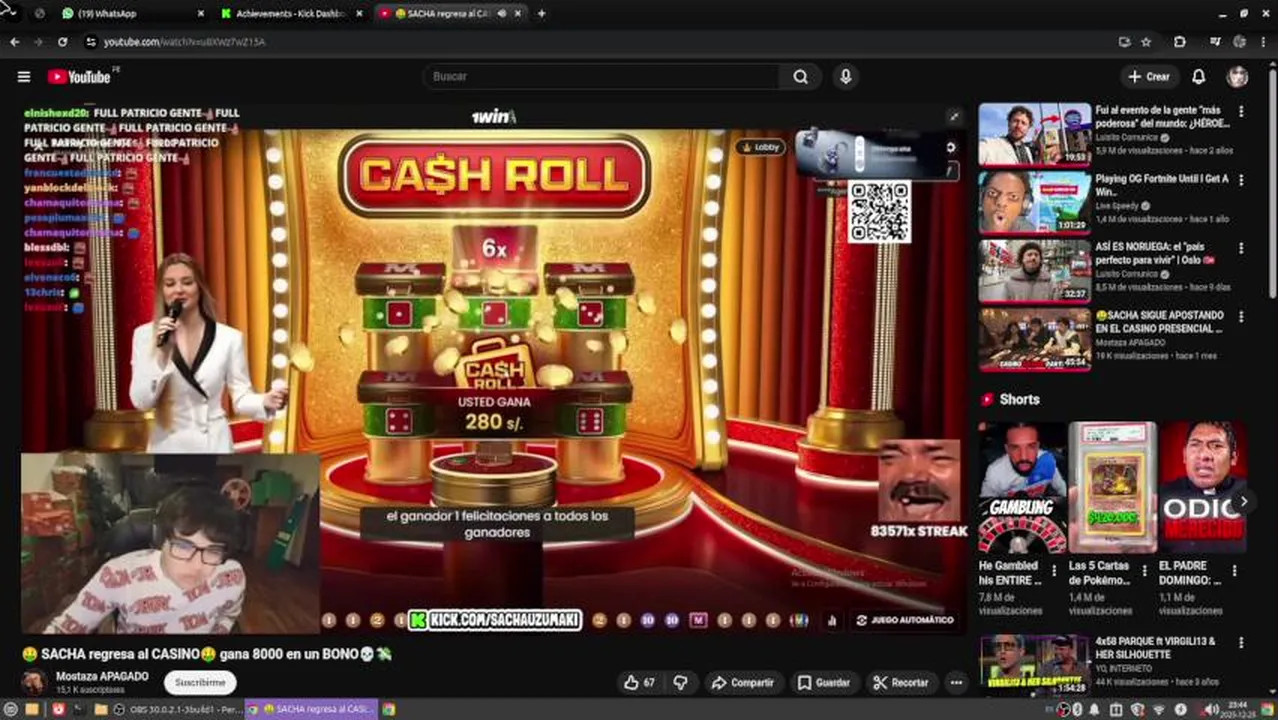Image resolution: width=1278 pixels, height=720 pixels.
Task: Open the channel avatar beside Mostaza APAGADO
Action: click(x=35, y=683)
